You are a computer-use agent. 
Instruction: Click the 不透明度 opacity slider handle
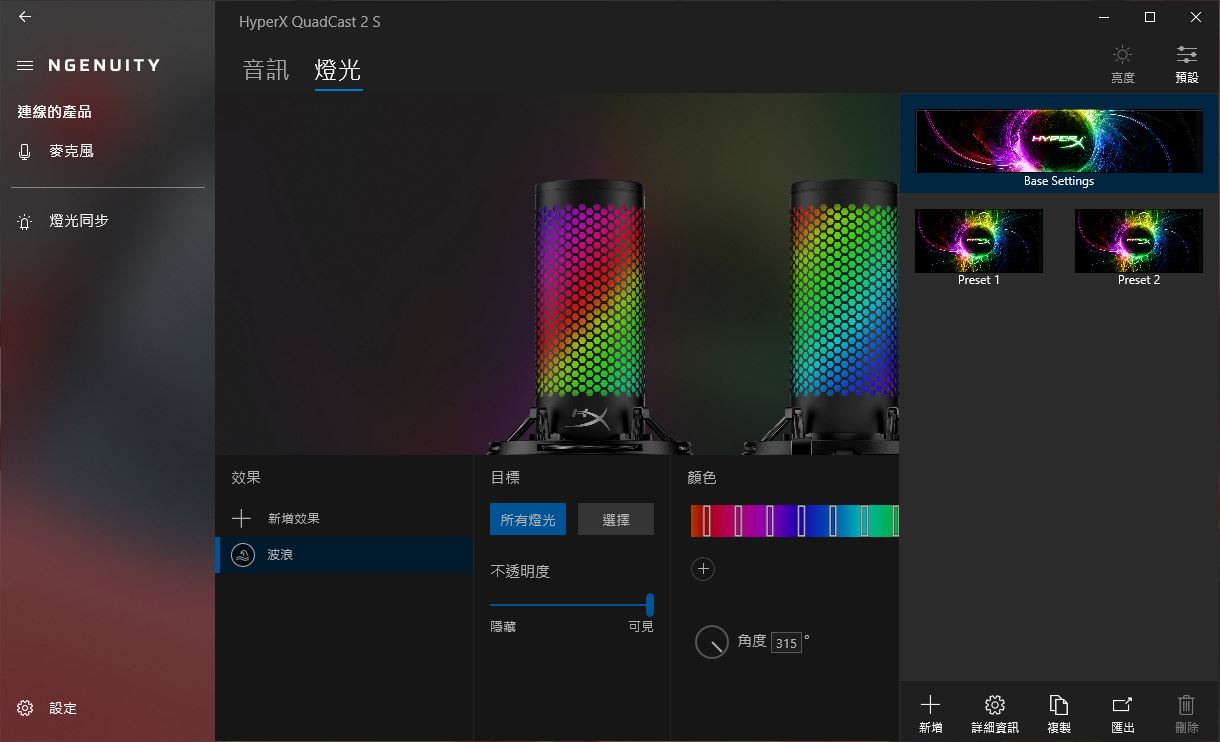650,605
